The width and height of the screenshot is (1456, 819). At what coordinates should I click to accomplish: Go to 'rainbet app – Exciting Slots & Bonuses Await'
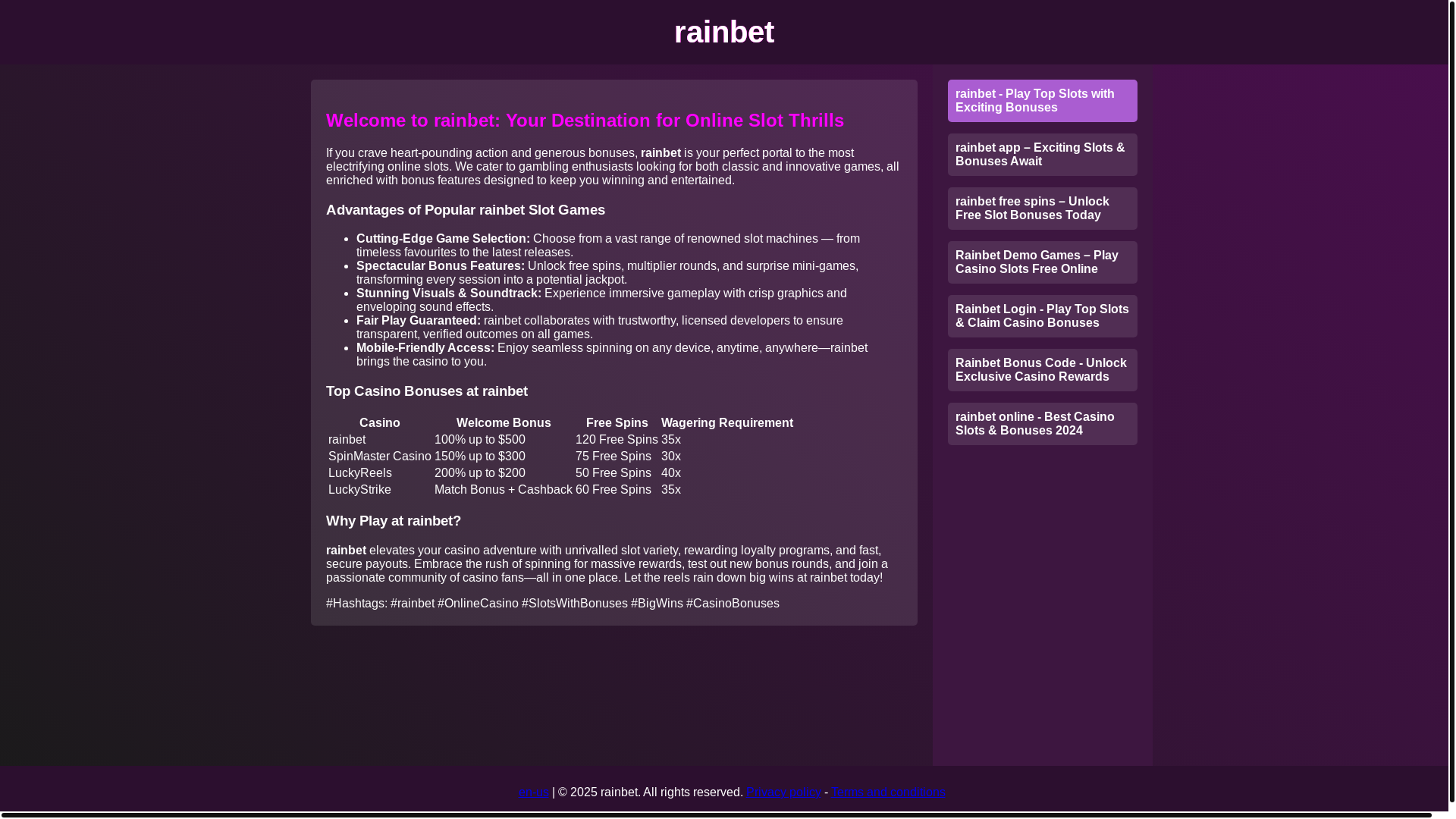click(x=1043, y=155)
